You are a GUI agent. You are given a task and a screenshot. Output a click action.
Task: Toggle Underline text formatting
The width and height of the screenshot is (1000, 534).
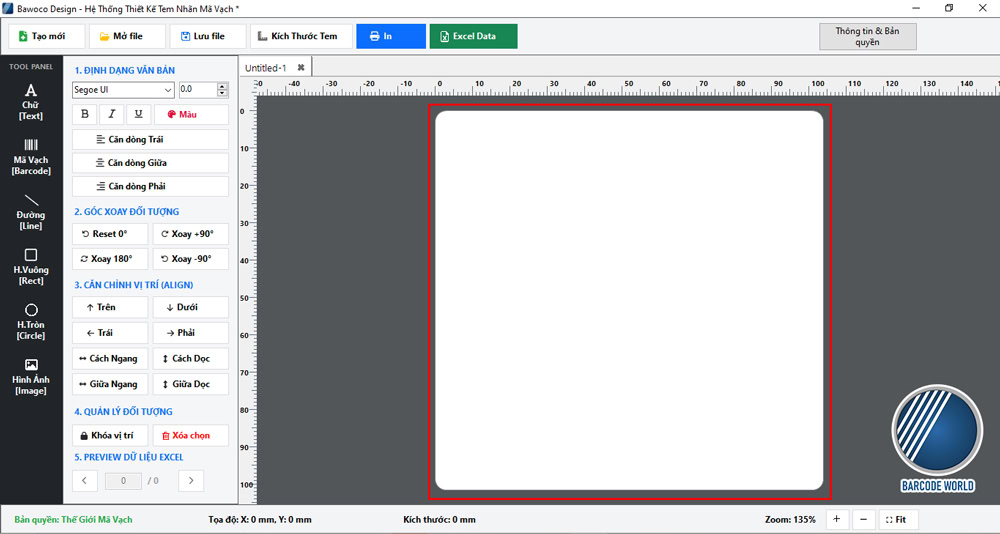(x=138, y=114)
